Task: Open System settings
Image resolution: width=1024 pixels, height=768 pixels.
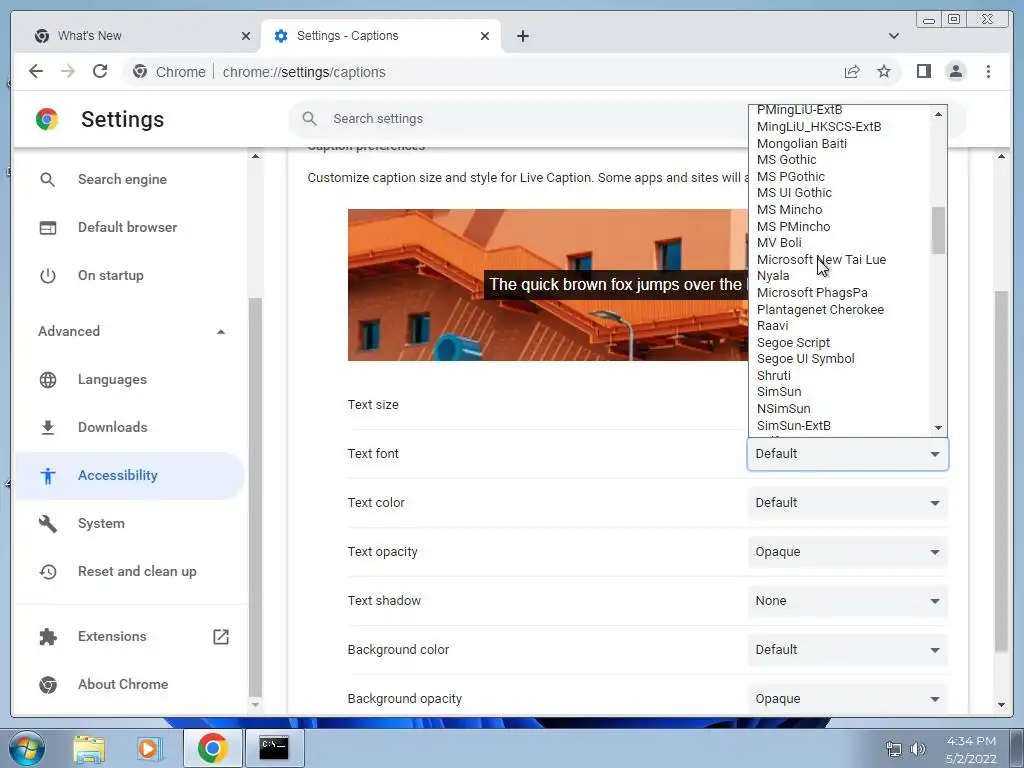Action: click(x=101, y=523)
